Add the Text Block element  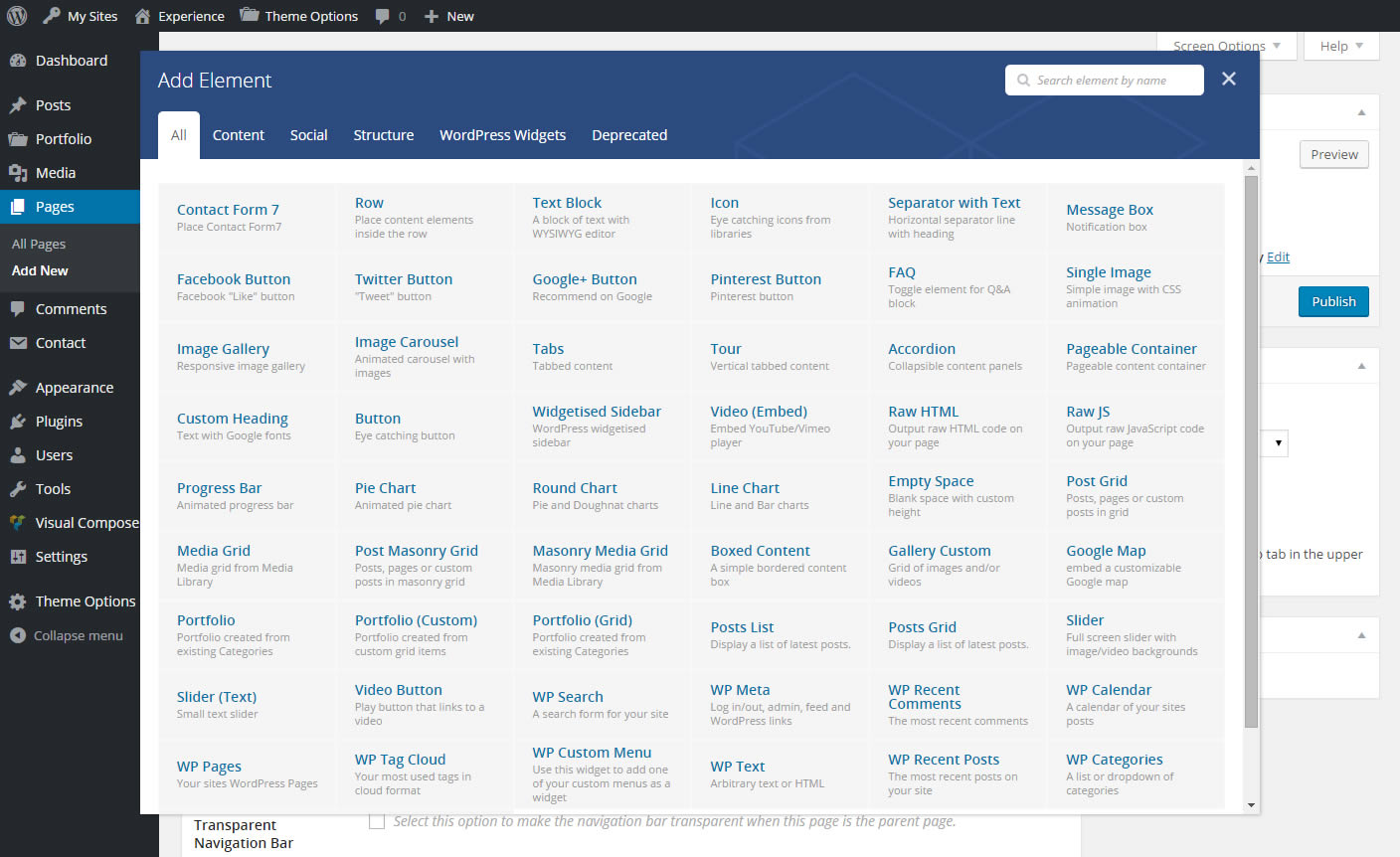(x=603, y=217)
